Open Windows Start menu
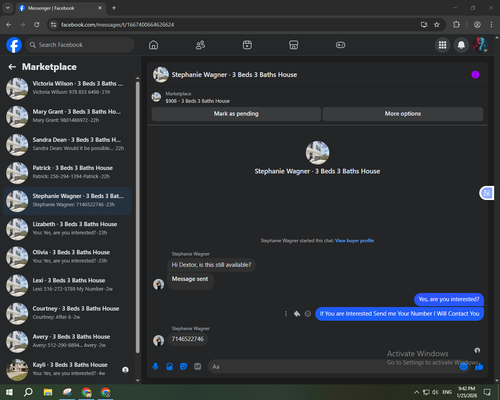Image resolution: width=500 pixels, height=400 pixels. [x=9, y=392]
